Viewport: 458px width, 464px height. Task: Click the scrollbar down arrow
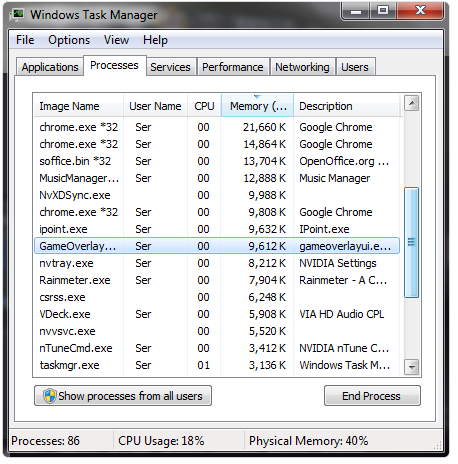coord(412,367)
